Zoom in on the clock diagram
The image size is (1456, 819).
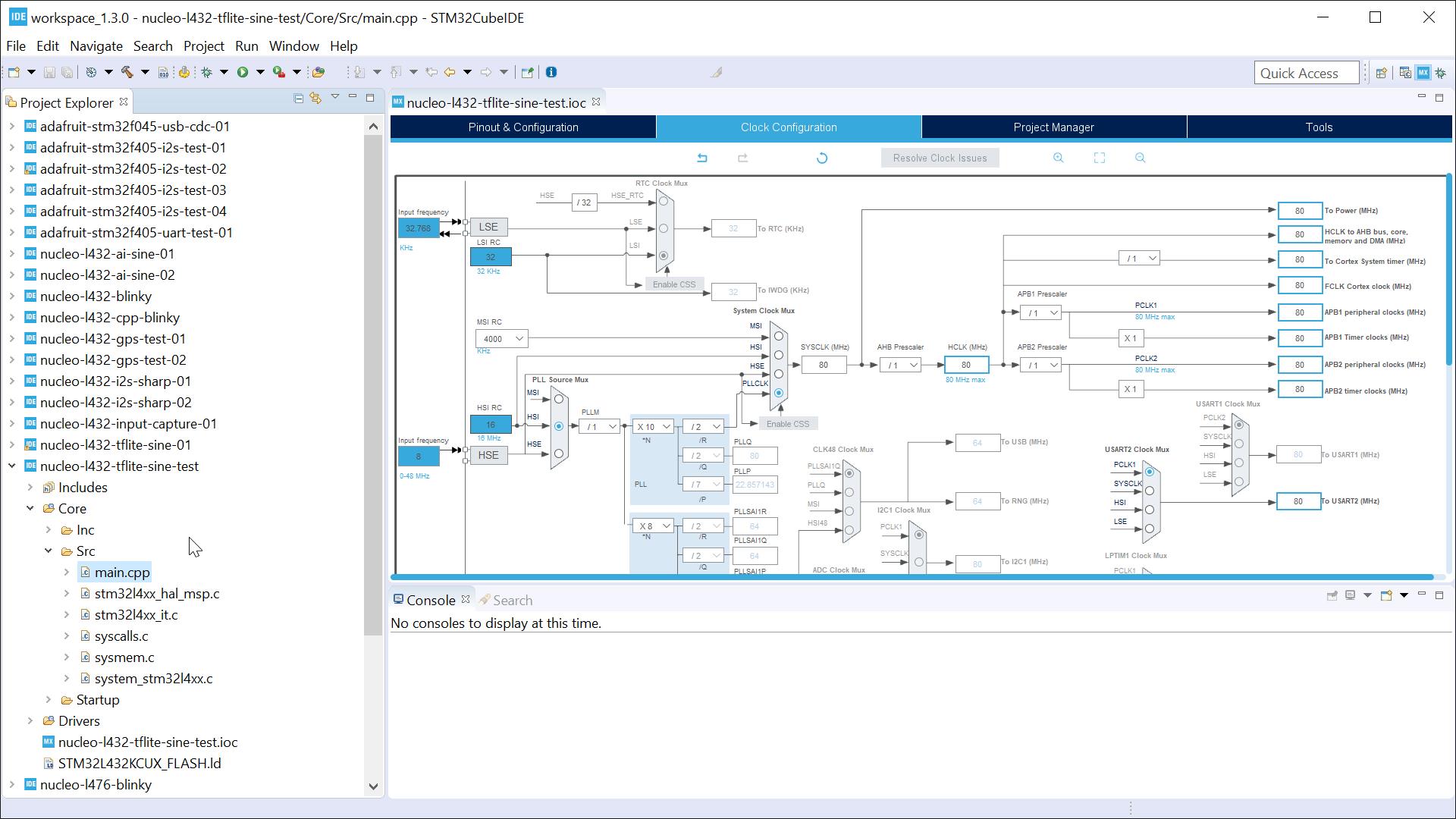pos(1059,158)
